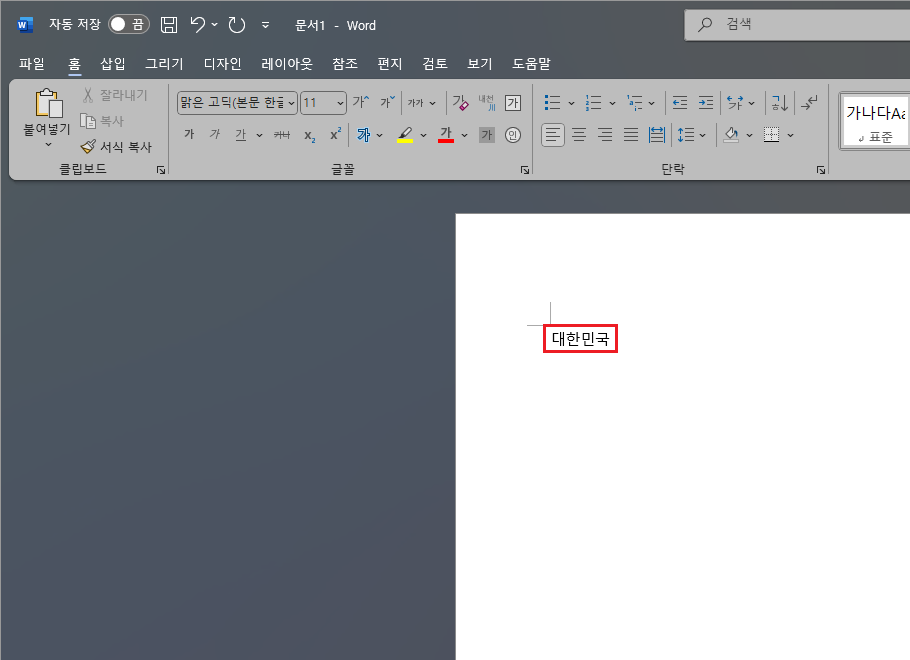The height and width of the screenshot is (660, 910).
Task: Open the 편지 (Mailings) tab
Action: point(389,63)
